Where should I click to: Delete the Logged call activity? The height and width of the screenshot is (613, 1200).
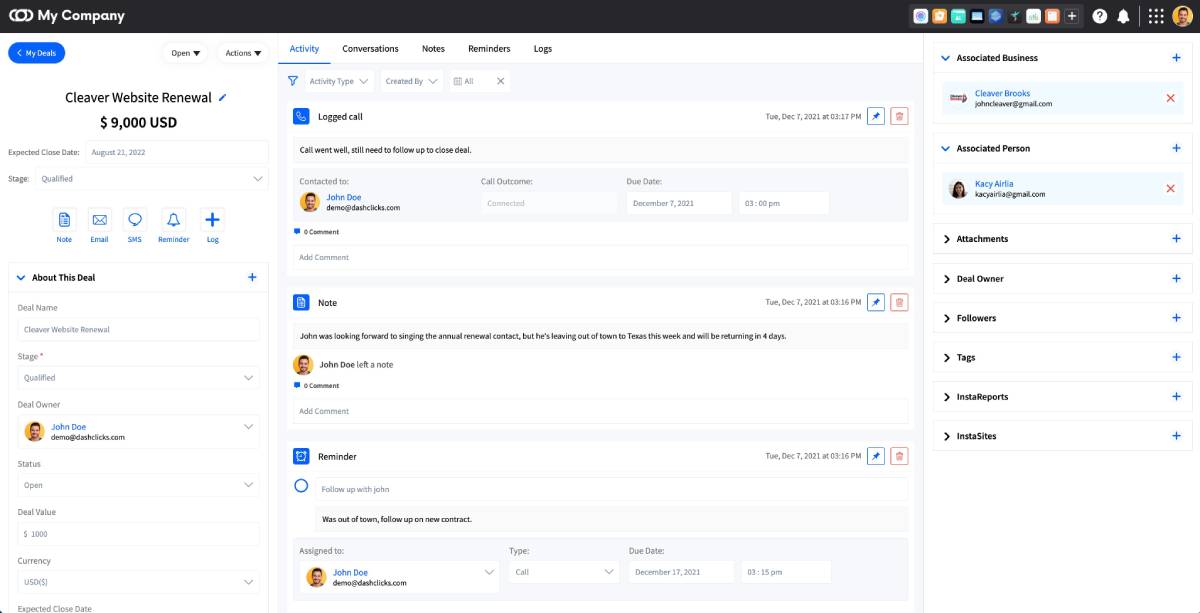pyautogui.click(x=899, y=117)
